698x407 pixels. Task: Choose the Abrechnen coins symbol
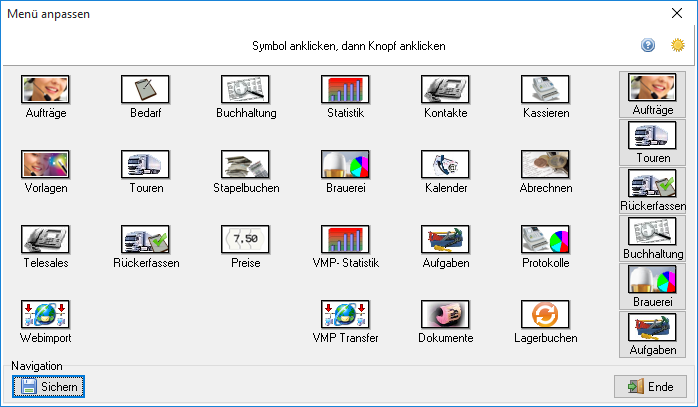pyautogui.click(x=545, y=164)
